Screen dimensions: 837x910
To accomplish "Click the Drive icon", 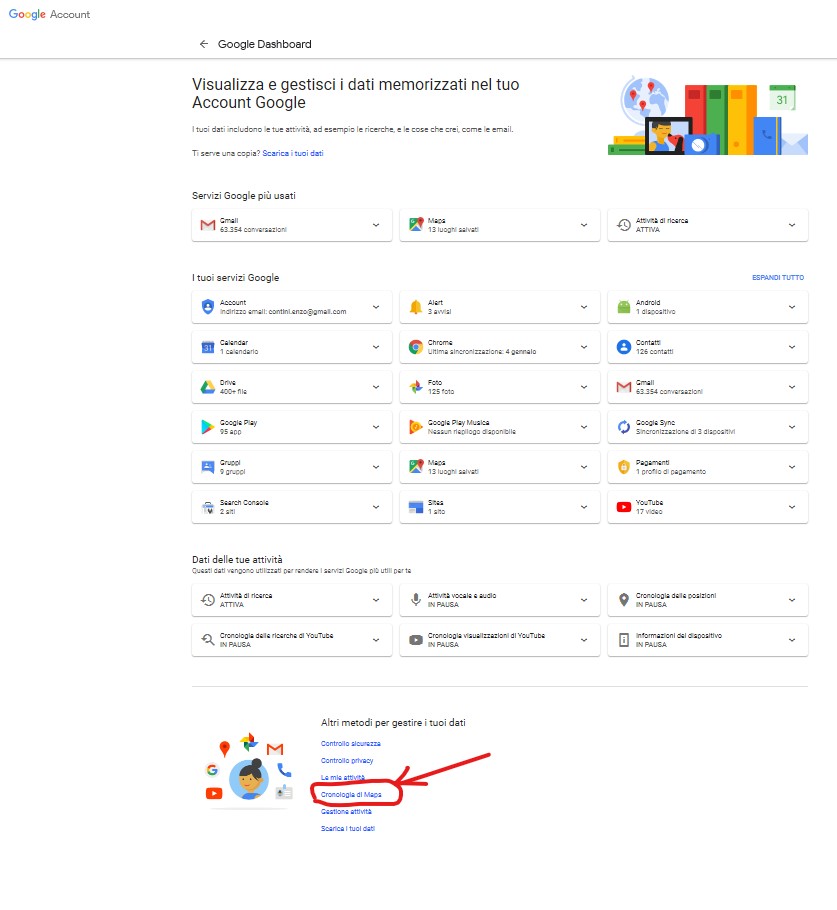I will coord(208,387).
